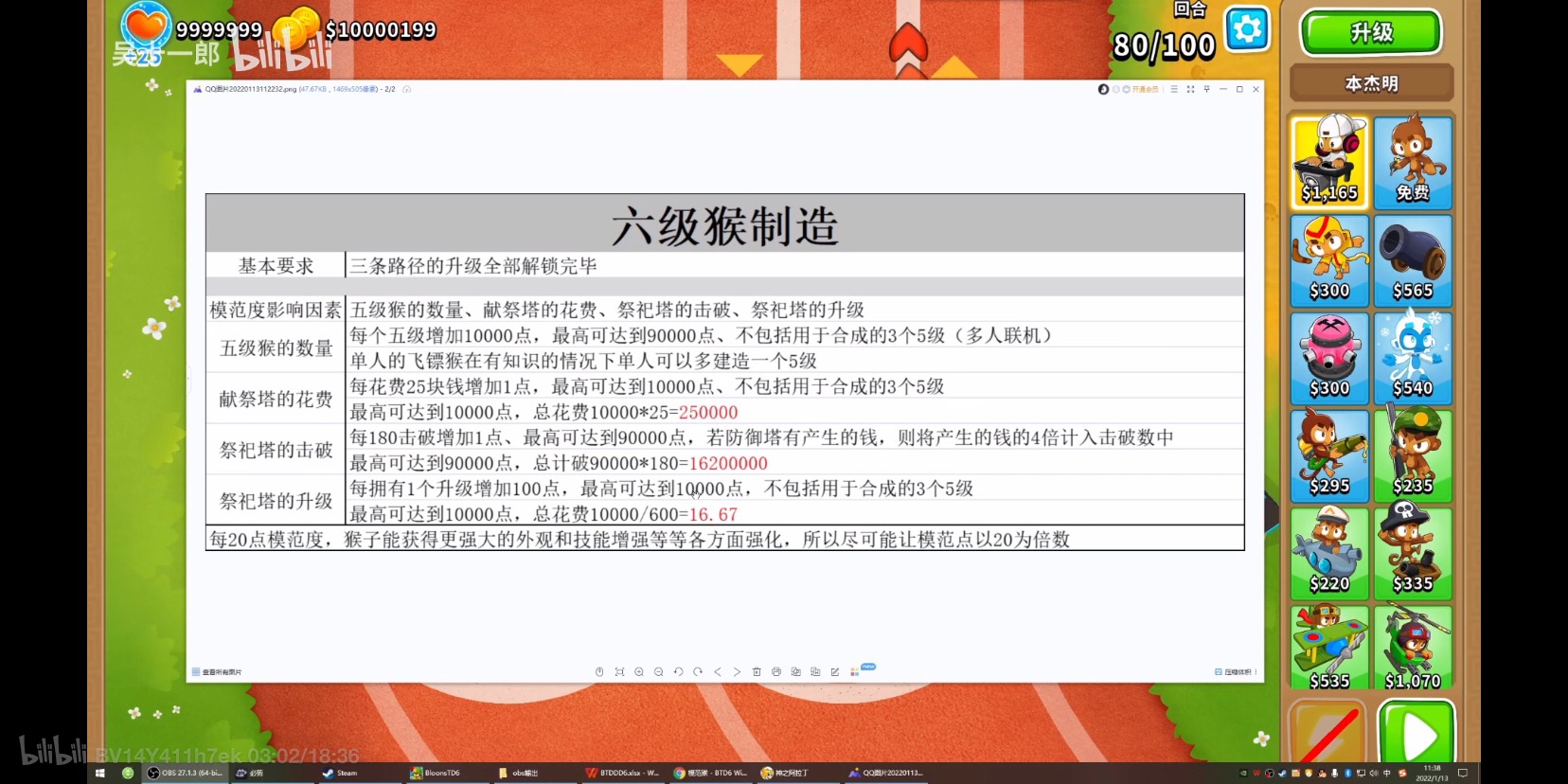The height and width of the screenshot is (784, 1568).
Task: Click the red value 16200000
Action: (728, 464)
